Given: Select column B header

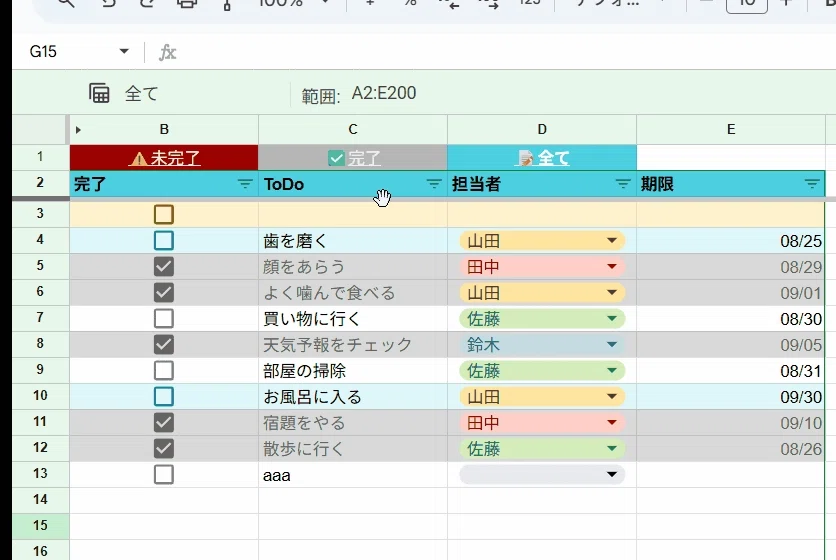Looking at the screenshot, I should (x=164, y=130).
